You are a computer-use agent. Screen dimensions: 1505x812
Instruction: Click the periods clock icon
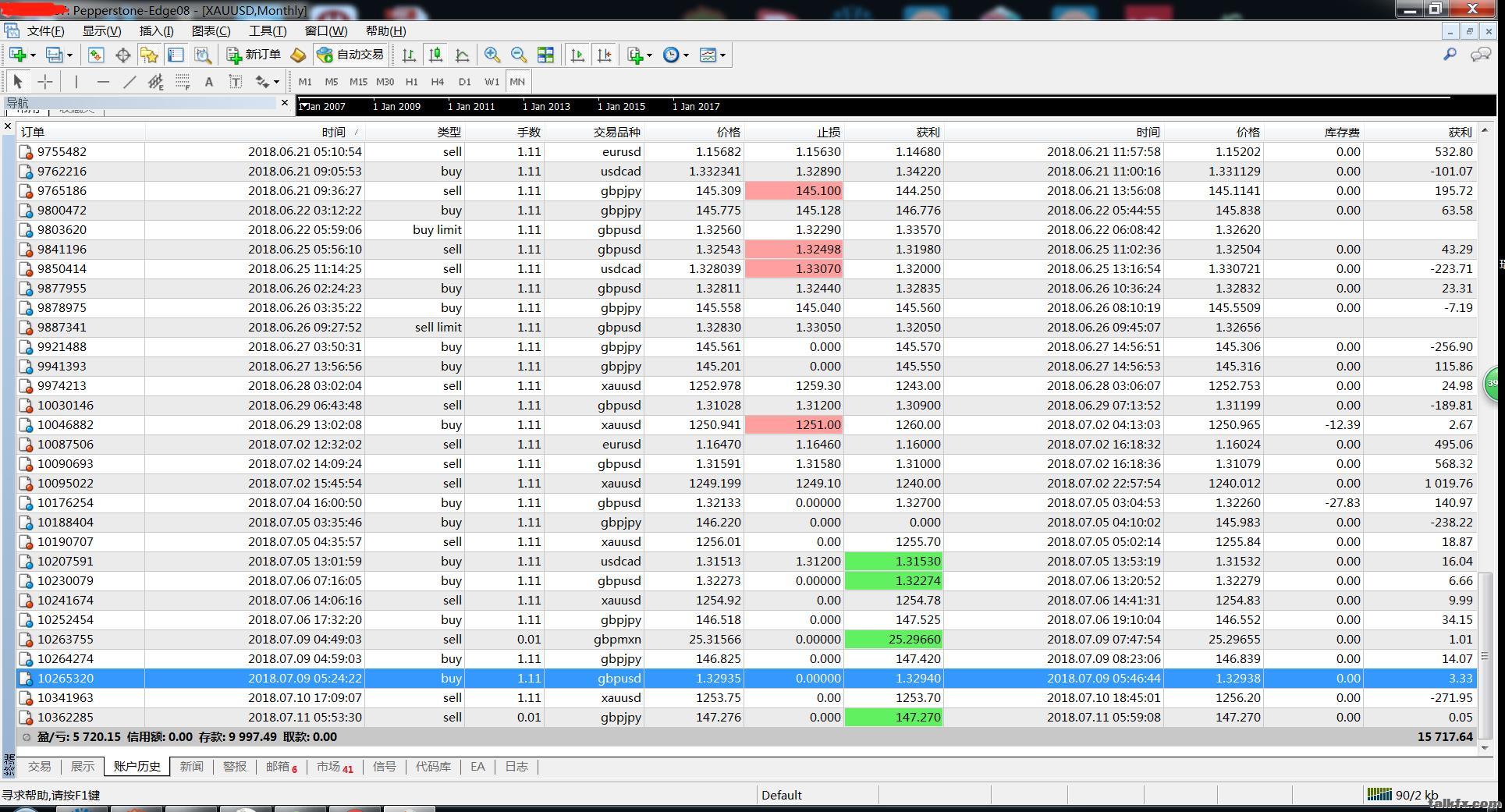coord(671,55)
